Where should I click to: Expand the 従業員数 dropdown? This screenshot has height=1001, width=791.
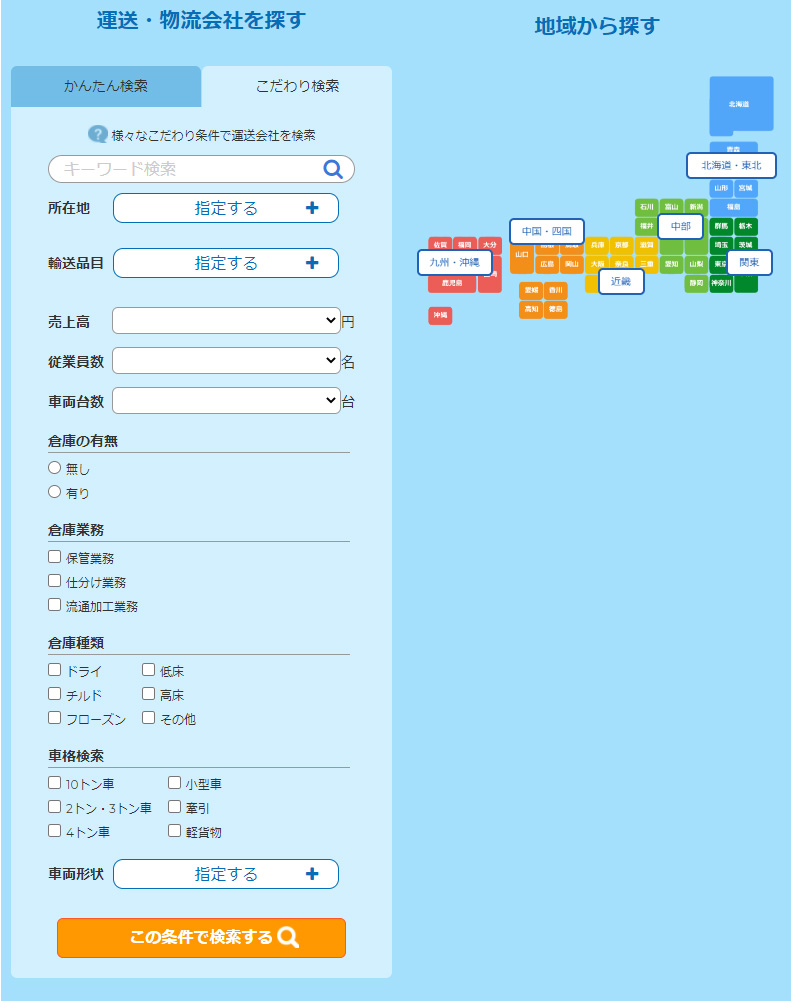point(226,361)
